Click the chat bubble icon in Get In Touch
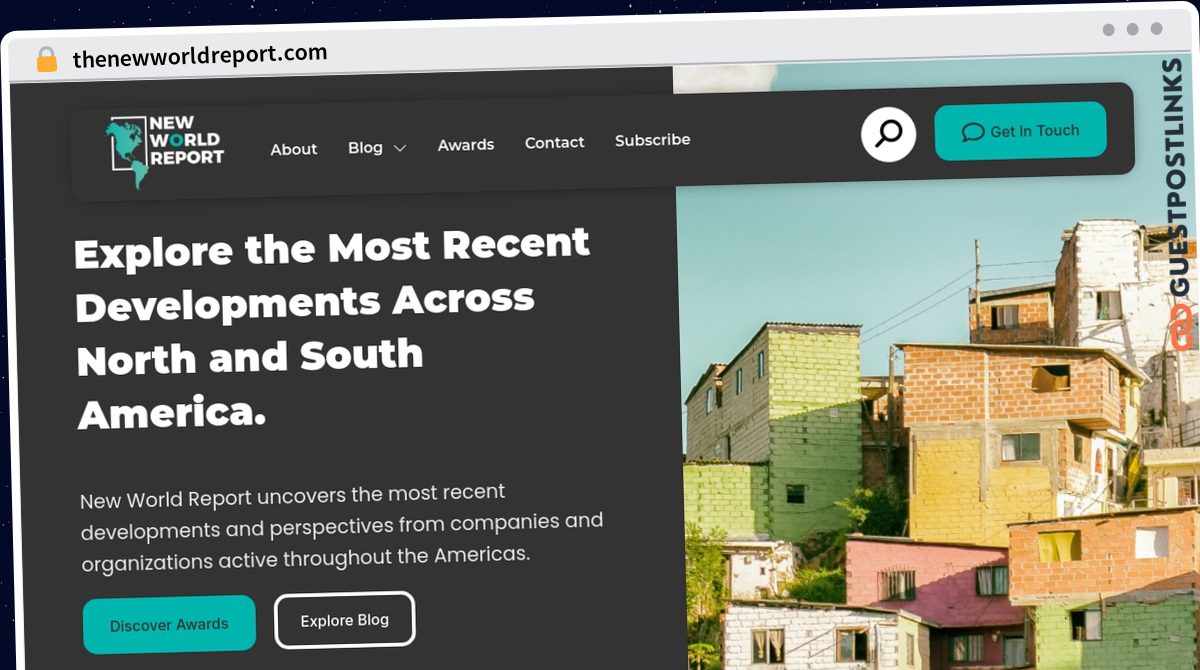Image resolution: width=1200 pixels, height=670 pixels. coord(972,132)
